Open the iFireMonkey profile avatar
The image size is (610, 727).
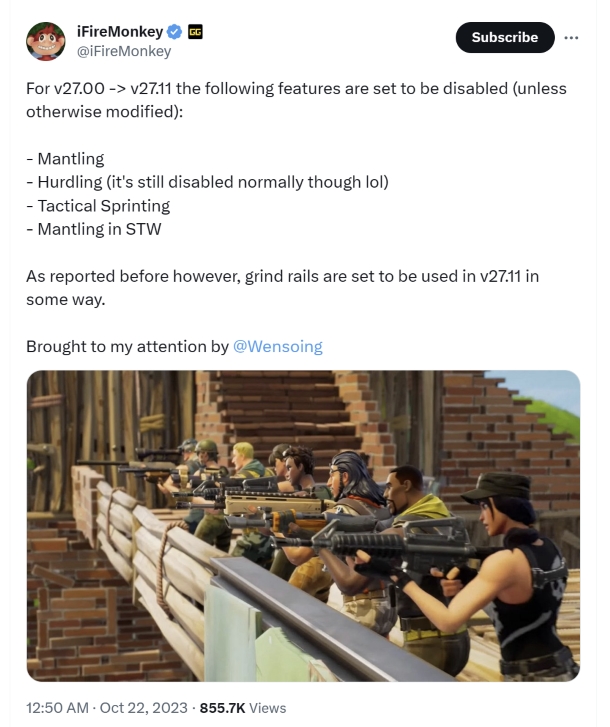tap(45, 41)
